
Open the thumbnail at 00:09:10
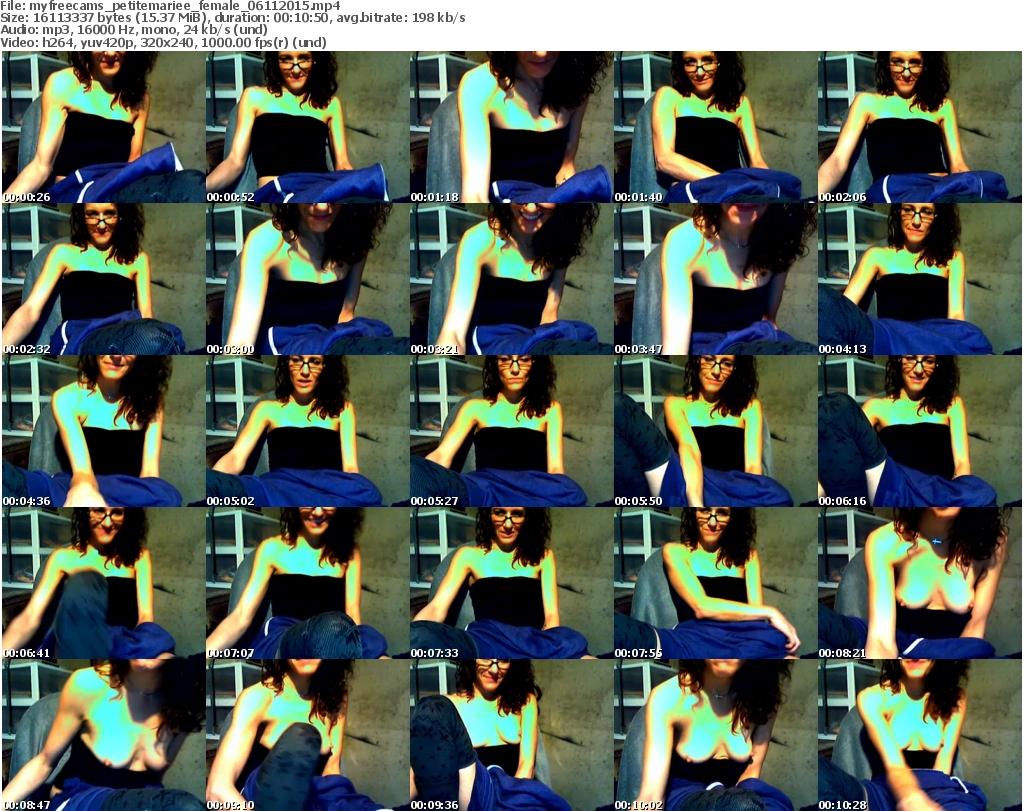pos(308,735)
